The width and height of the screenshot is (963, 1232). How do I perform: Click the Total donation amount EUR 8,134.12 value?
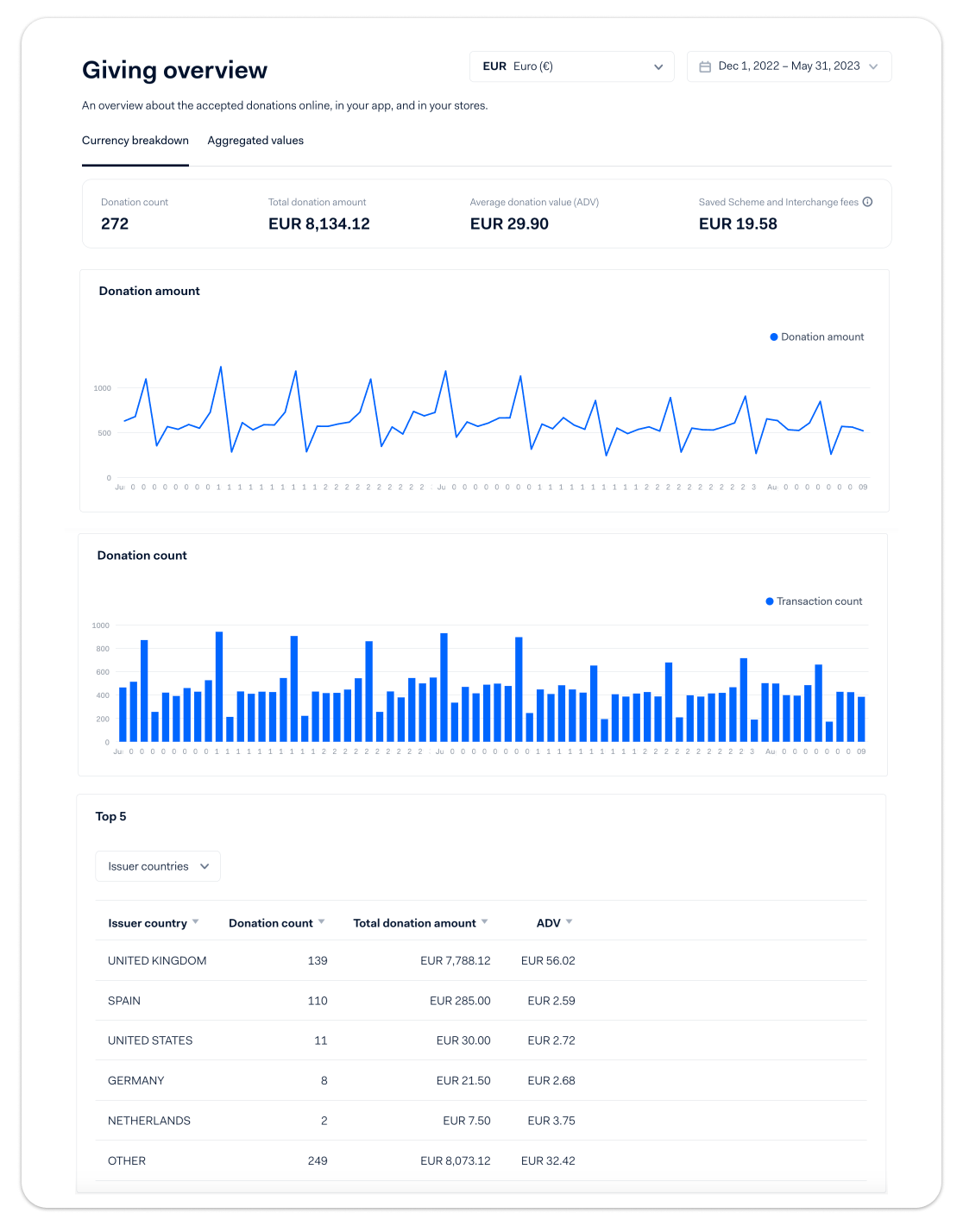click(x=319, y=224)
